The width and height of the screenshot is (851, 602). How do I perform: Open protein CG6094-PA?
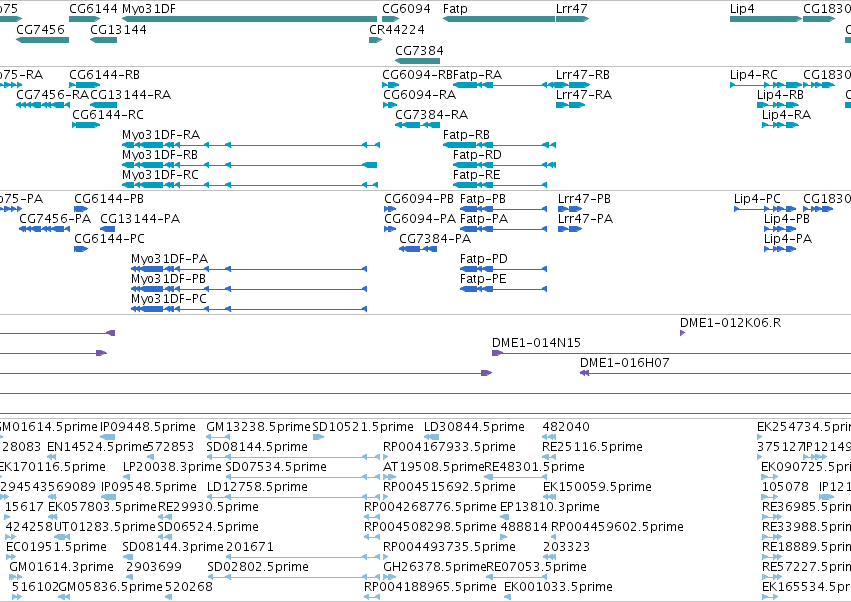pyautogui.click(x=390, y=229)
